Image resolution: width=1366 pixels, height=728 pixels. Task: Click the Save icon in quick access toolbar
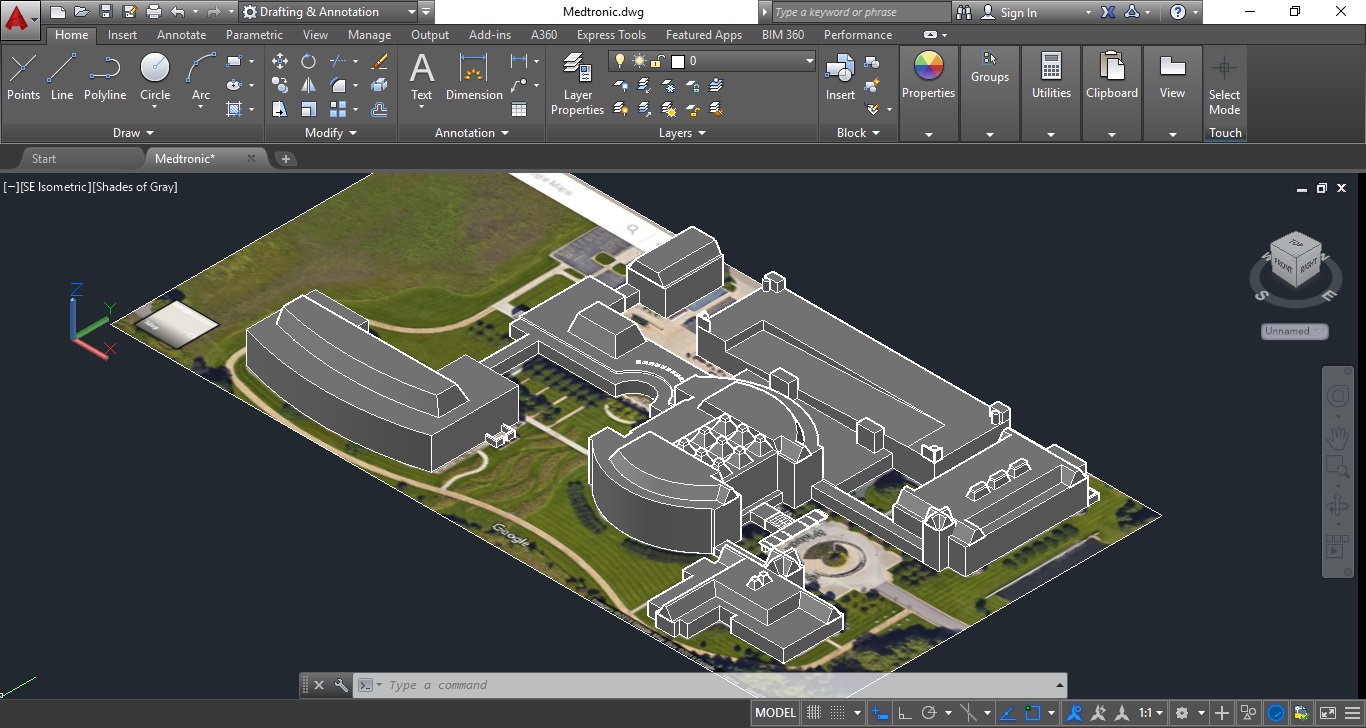[106, 12]
